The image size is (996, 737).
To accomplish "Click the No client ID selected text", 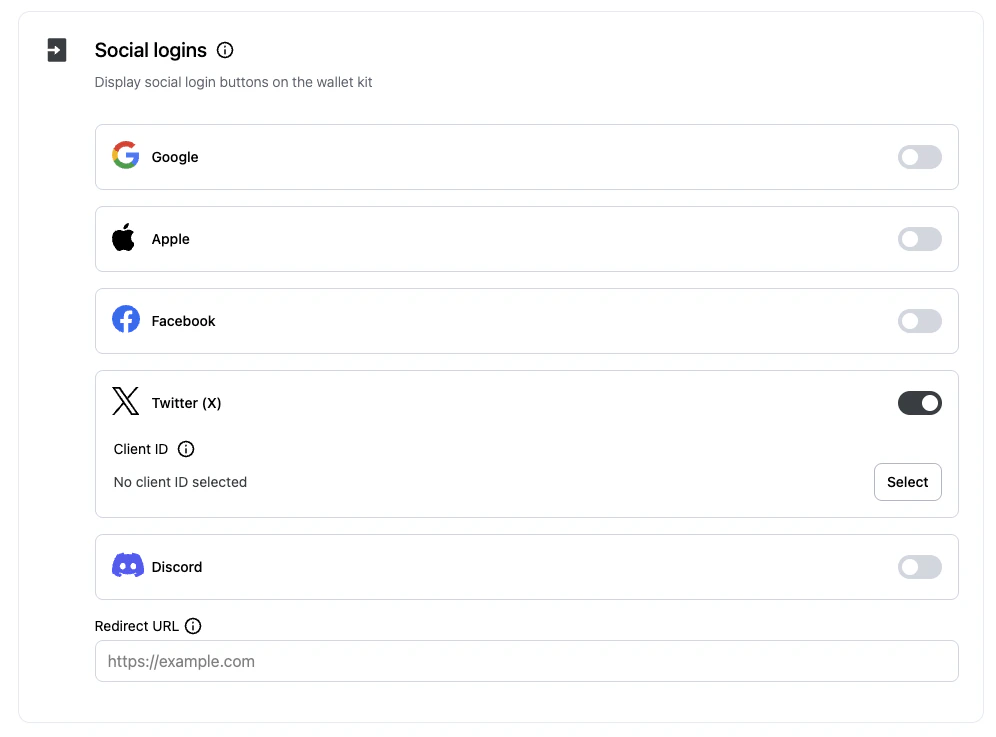I will 180,481.
